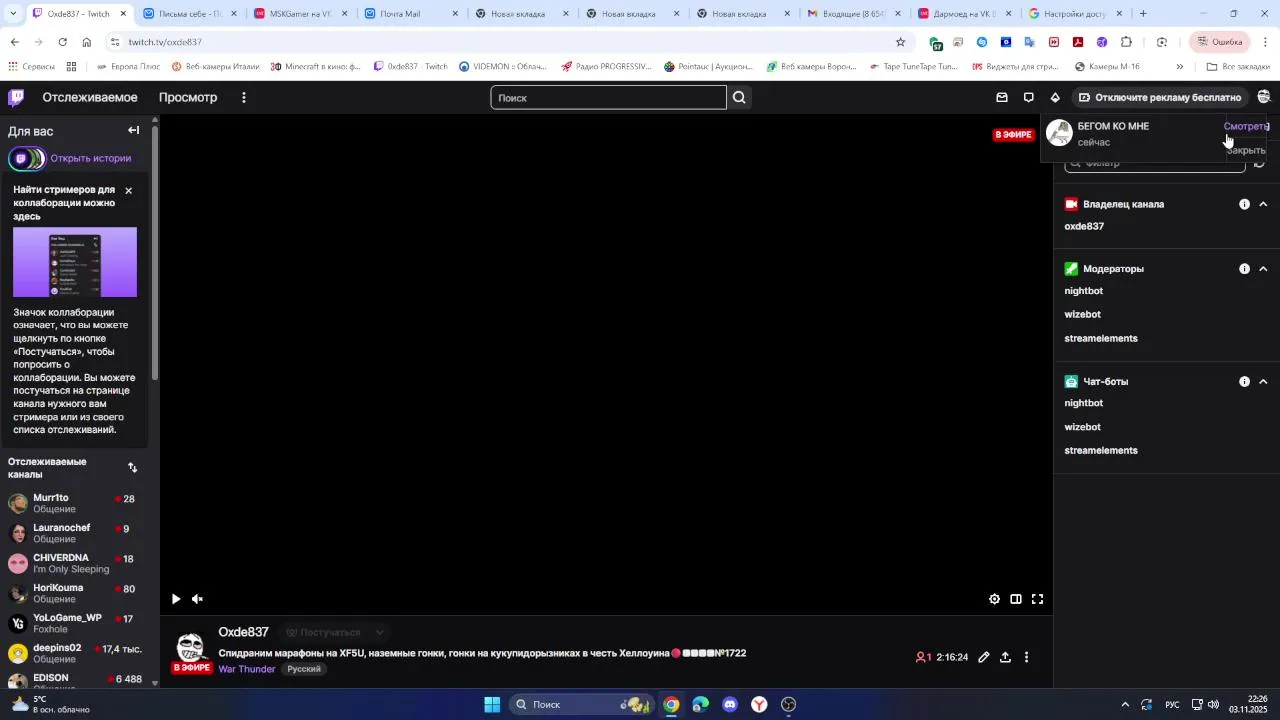Viewport: 1280px width, 720px height.
Task: Close the collaboration tip card
Action: point(128,190)
